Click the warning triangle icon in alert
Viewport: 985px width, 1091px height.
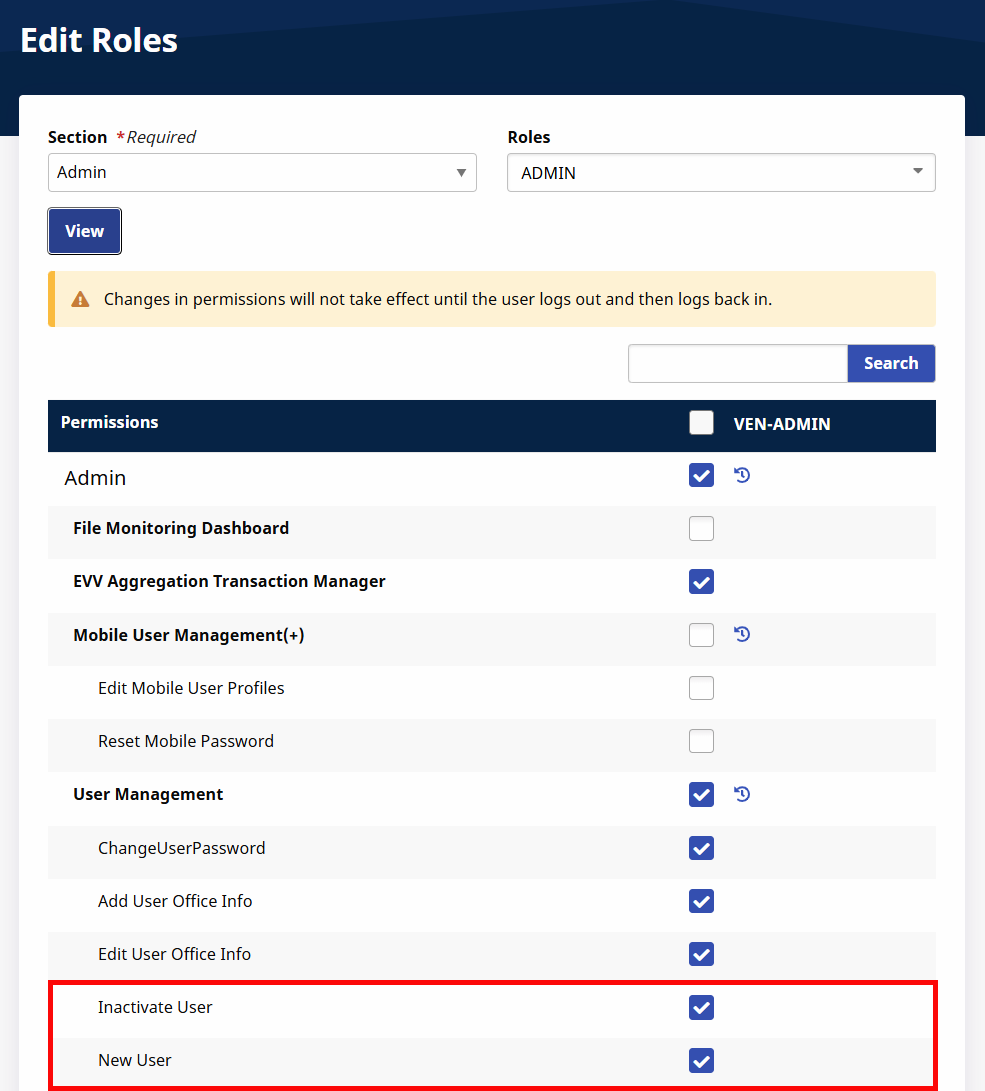pyautogui.click(x=80, y=299)
